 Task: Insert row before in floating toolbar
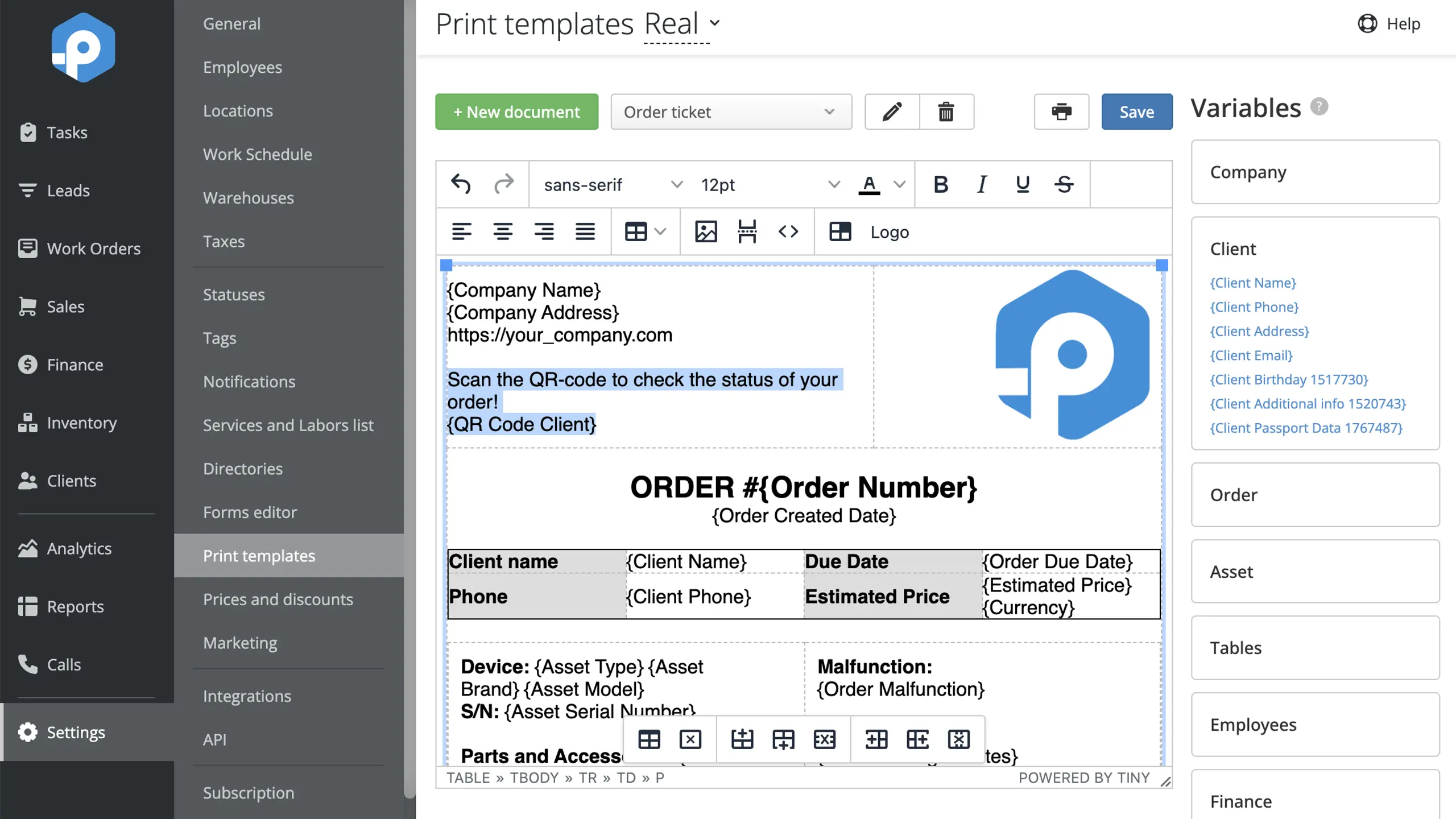pos(742,739)
